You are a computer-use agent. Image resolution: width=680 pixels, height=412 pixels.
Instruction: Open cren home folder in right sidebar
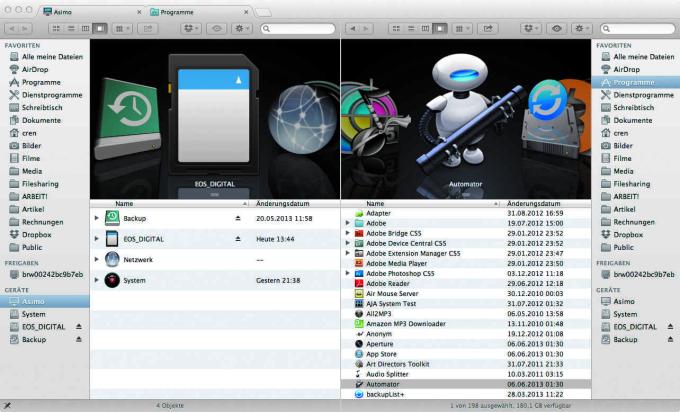pyautogui.click(x=621, y=133)
